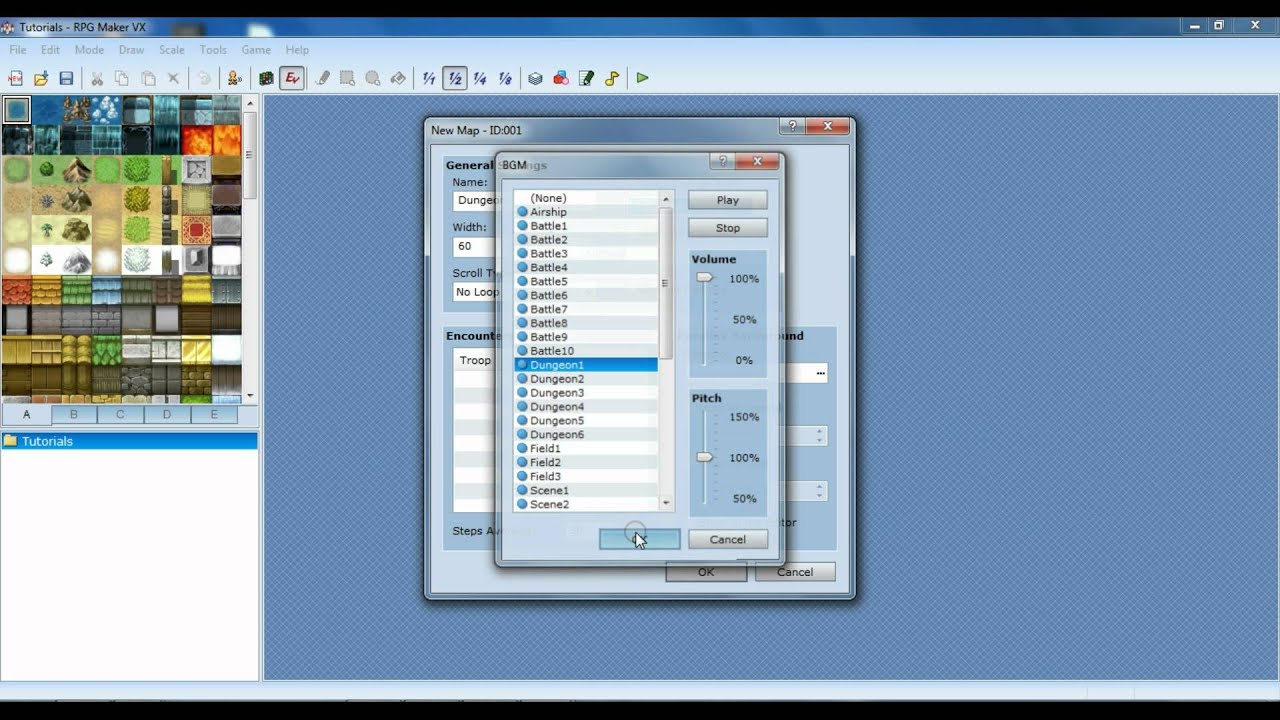Switch to Event mode (Ev) icon

point(292,78)
